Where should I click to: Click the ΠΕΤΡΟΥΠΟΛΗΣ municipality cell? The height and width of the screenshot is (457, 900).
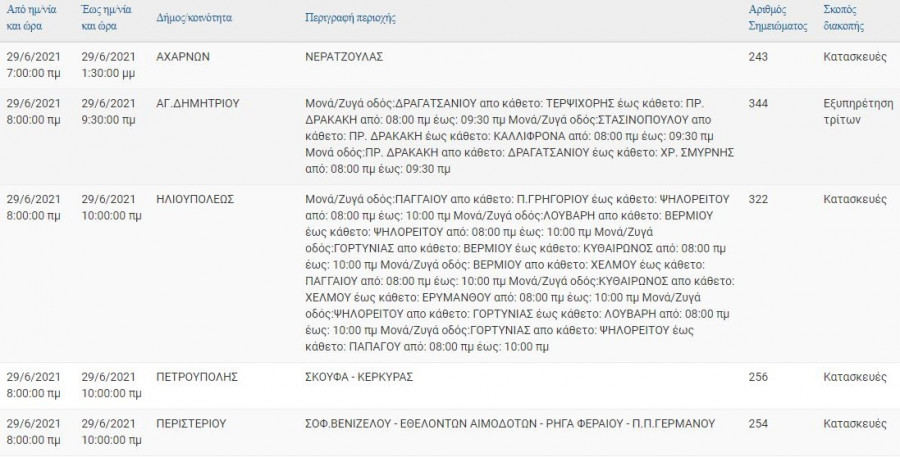195,377
